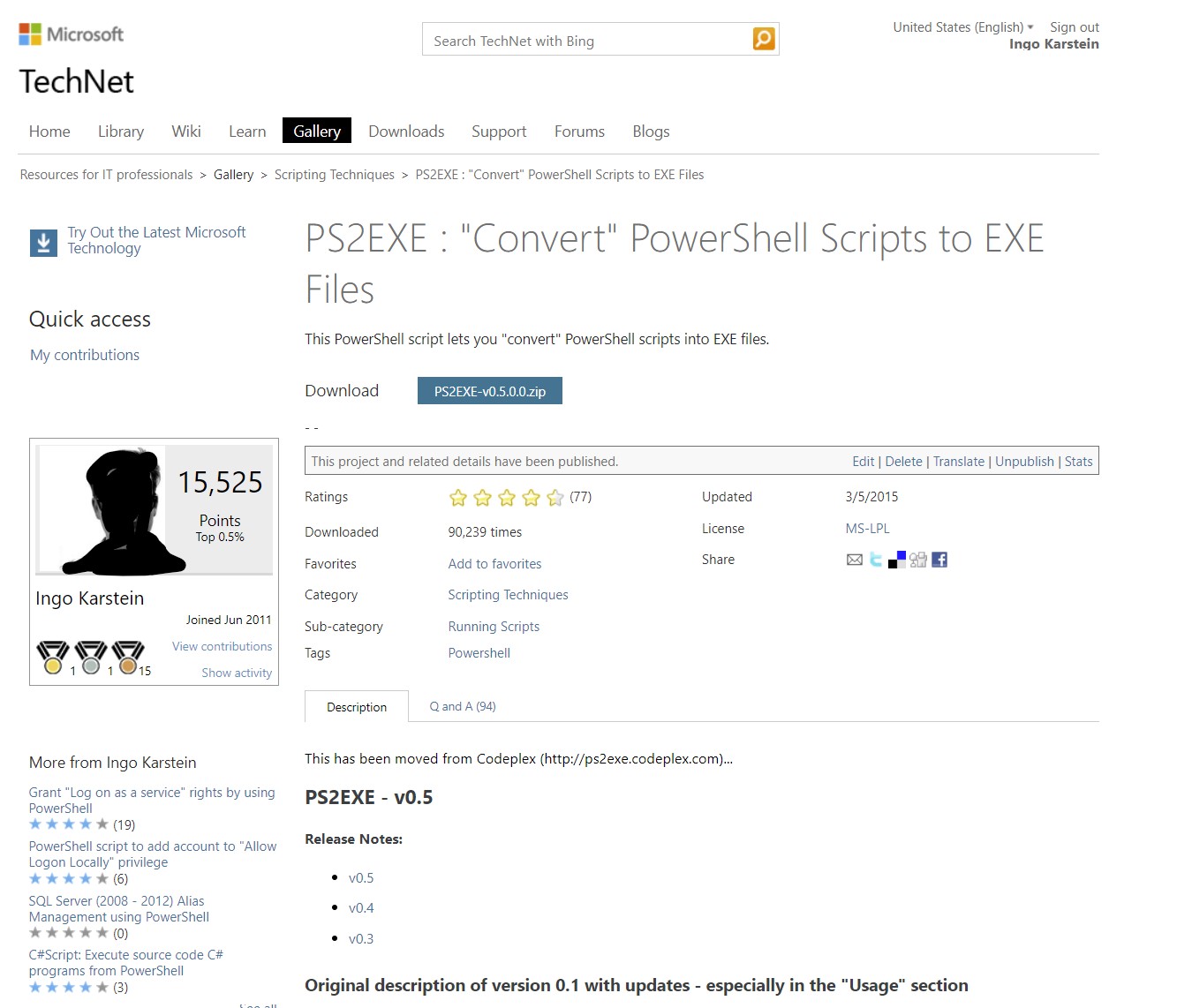Click the Powershell tag link
This screenshot has height=1008, width=1177.
[x=479, y=653]
